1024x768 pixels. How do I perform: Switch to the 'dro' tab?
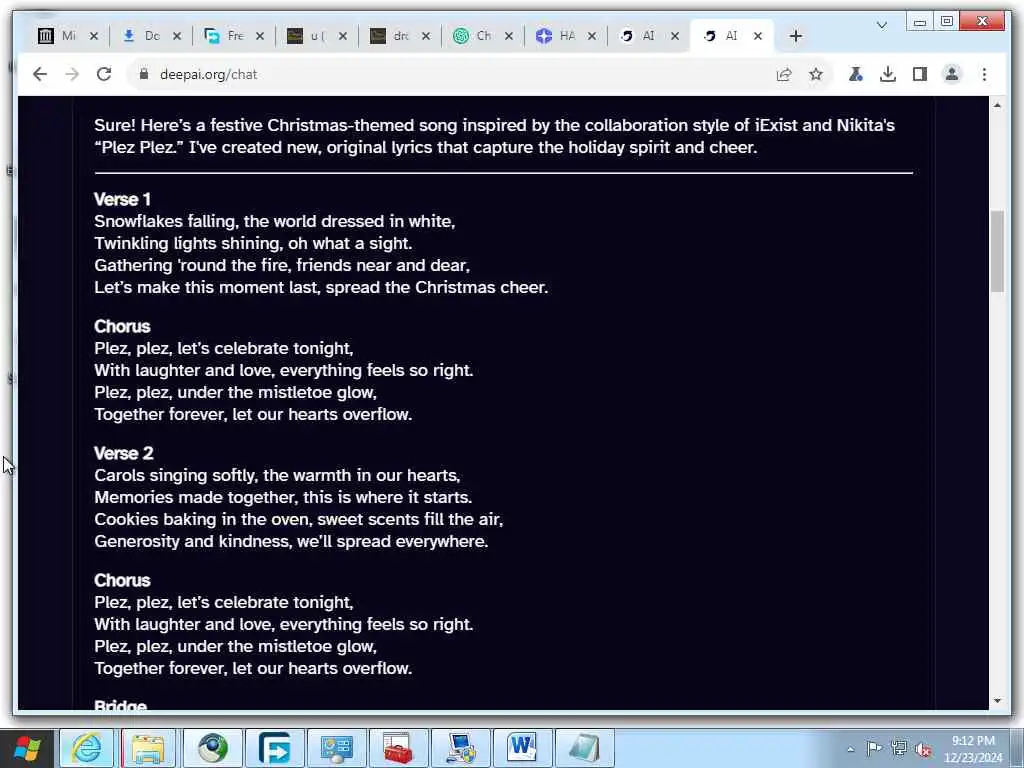point(392,36)
